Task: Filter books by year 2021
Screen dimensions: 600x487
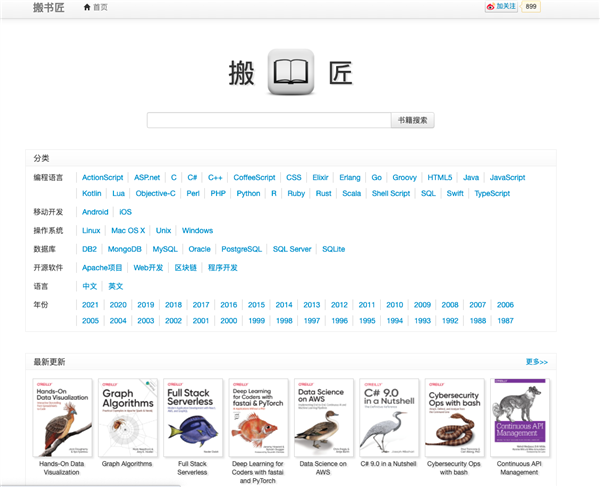Action: [90, 305]
